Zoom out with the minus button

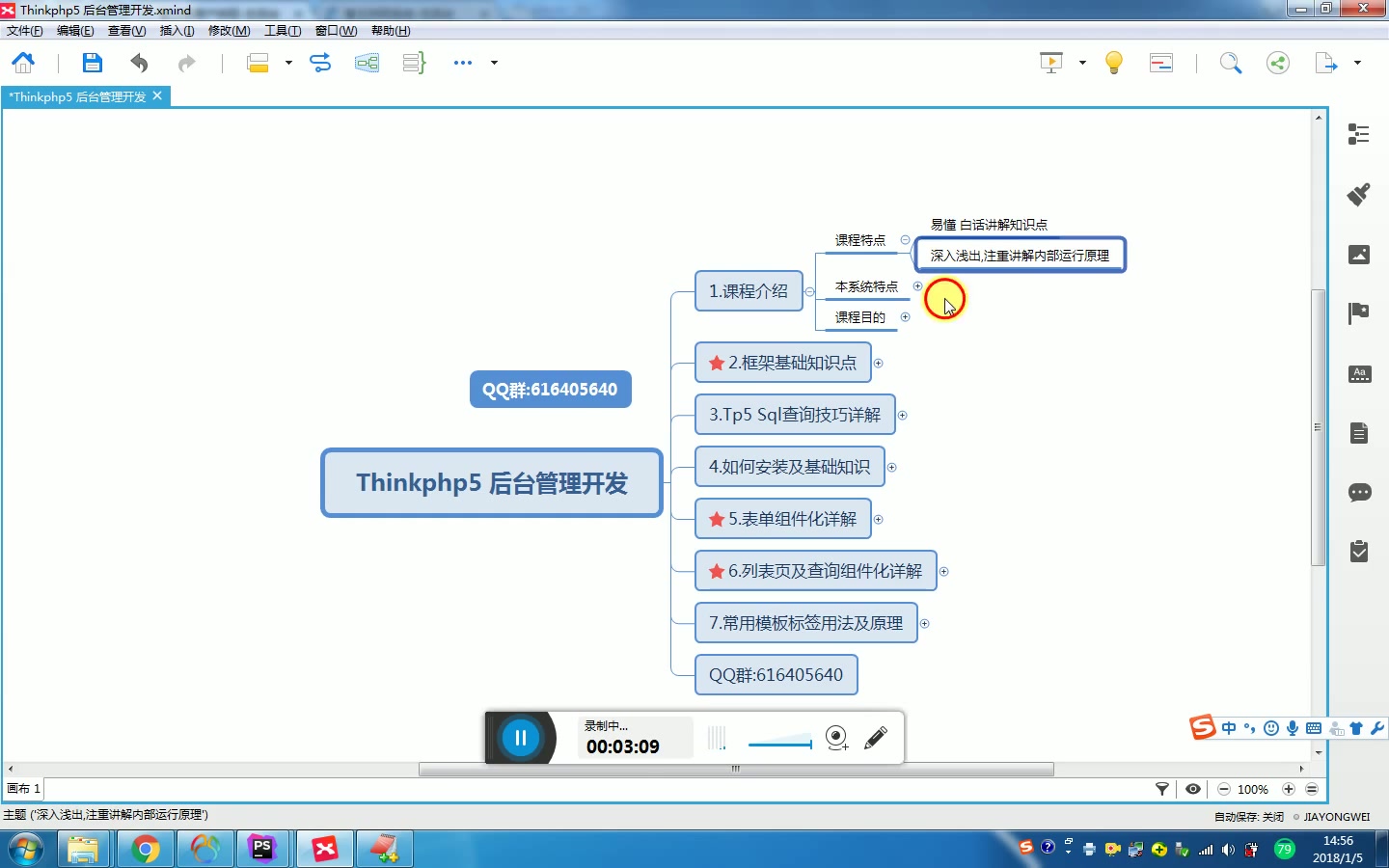click(x=1224, y=789)
